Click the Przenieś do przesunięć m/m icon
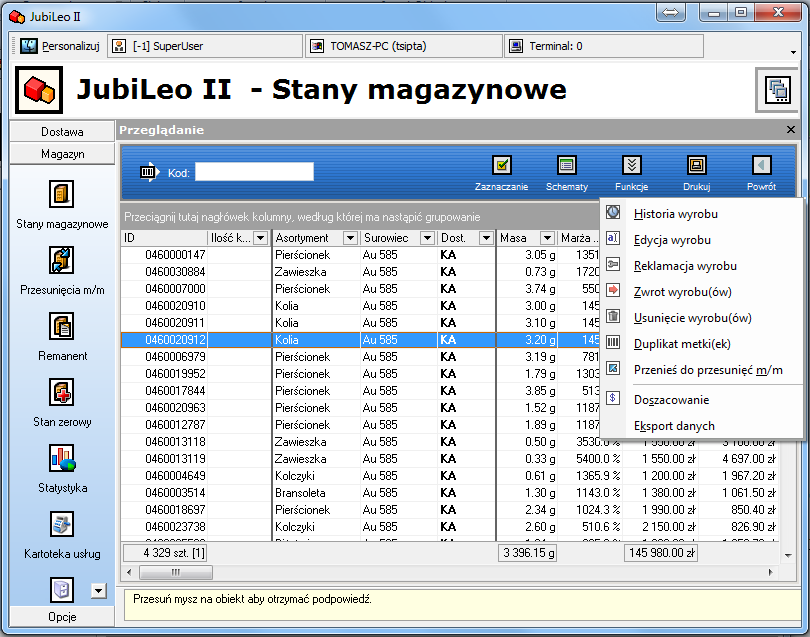The image size is (810, 637). (x=613, y=368)
